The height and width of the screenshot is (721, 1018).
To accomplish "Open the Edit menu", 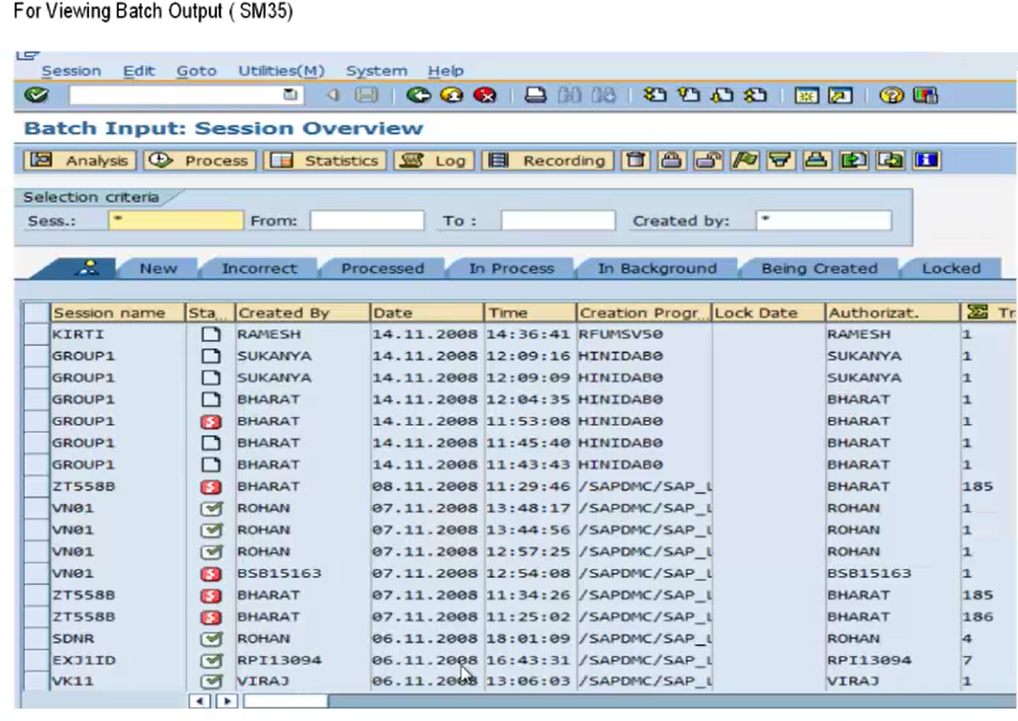I will point(139,71).
